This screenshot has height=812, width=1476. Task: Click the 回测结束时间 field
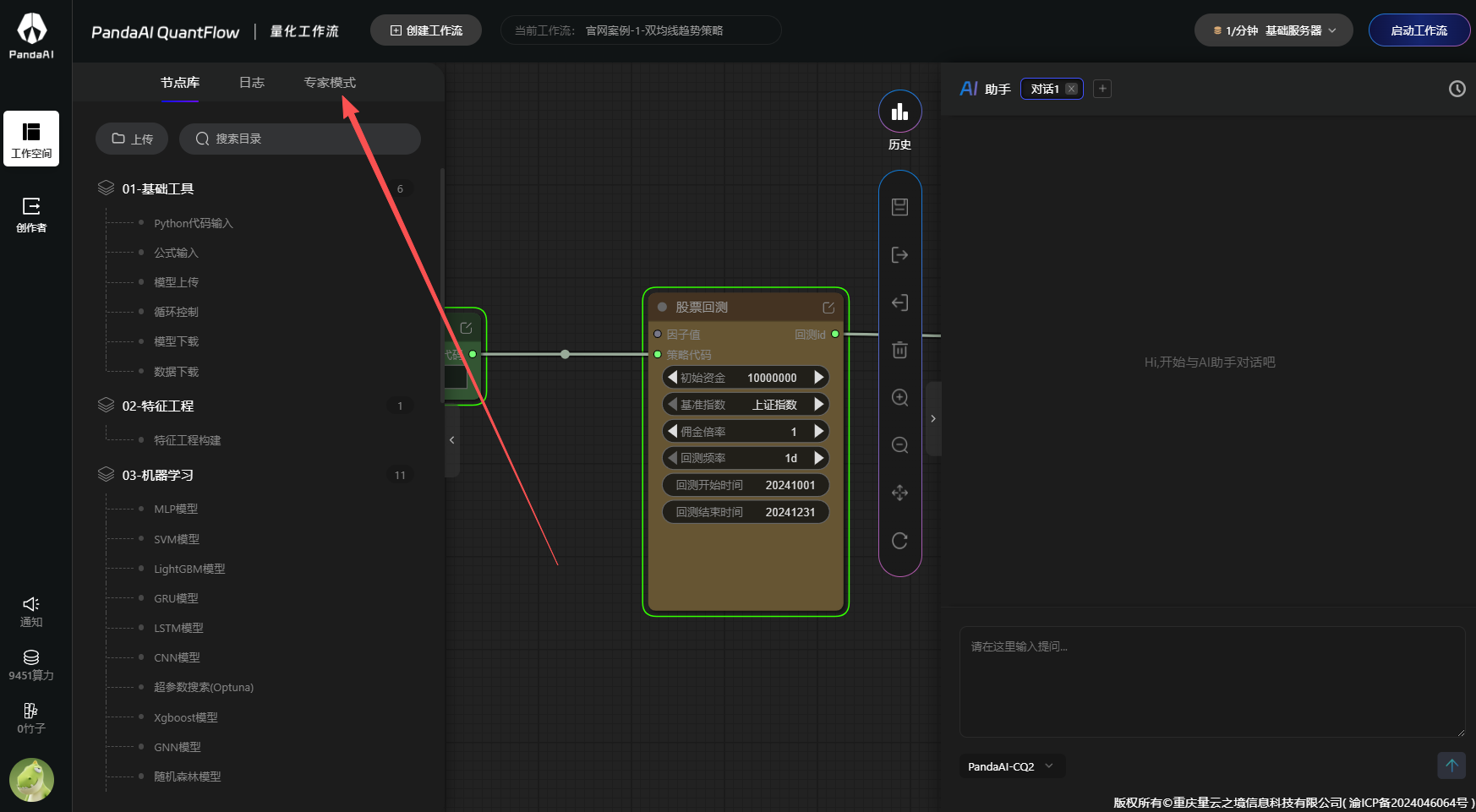746,512
